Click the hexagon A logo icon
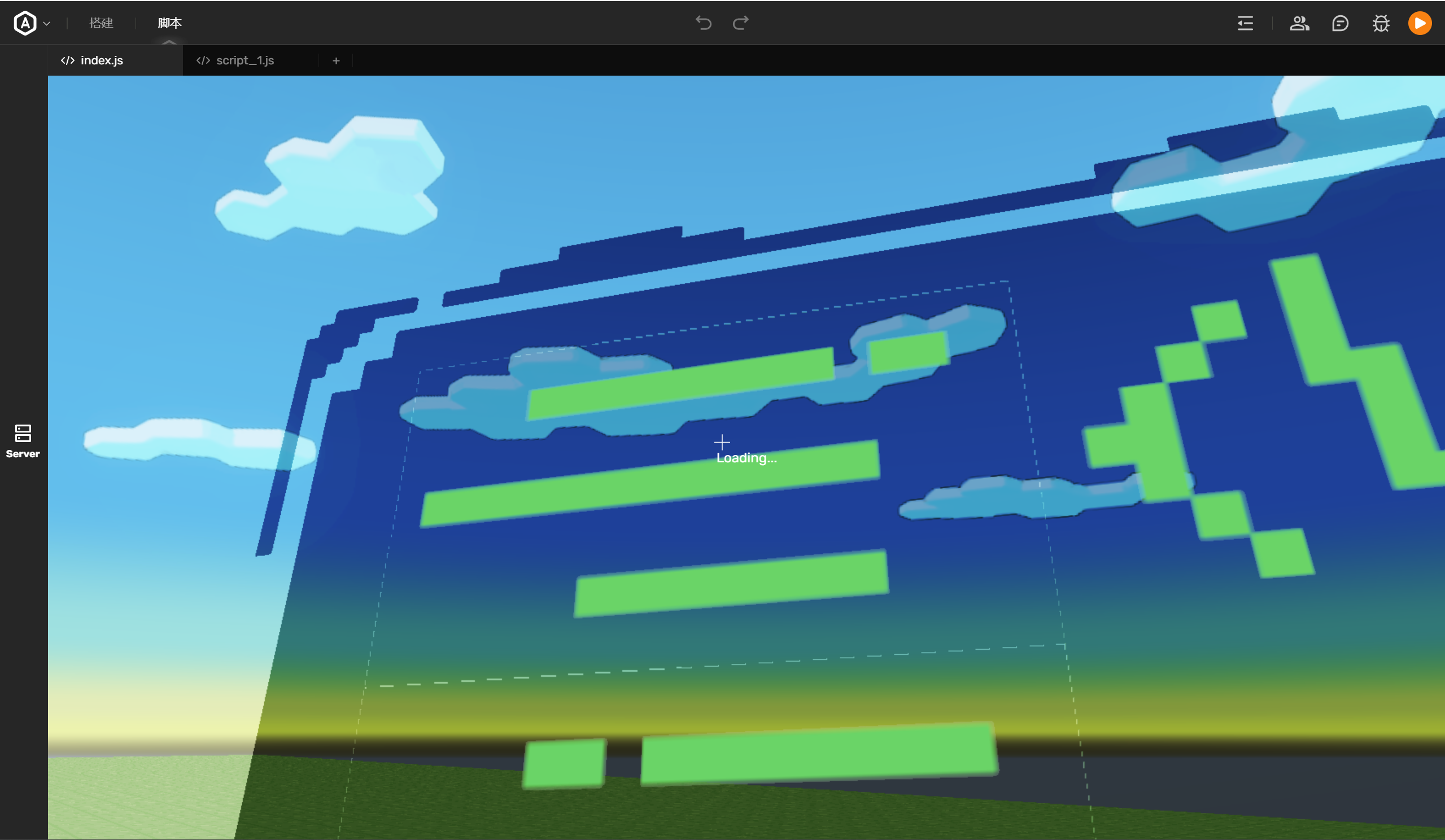 pos(25,23)
